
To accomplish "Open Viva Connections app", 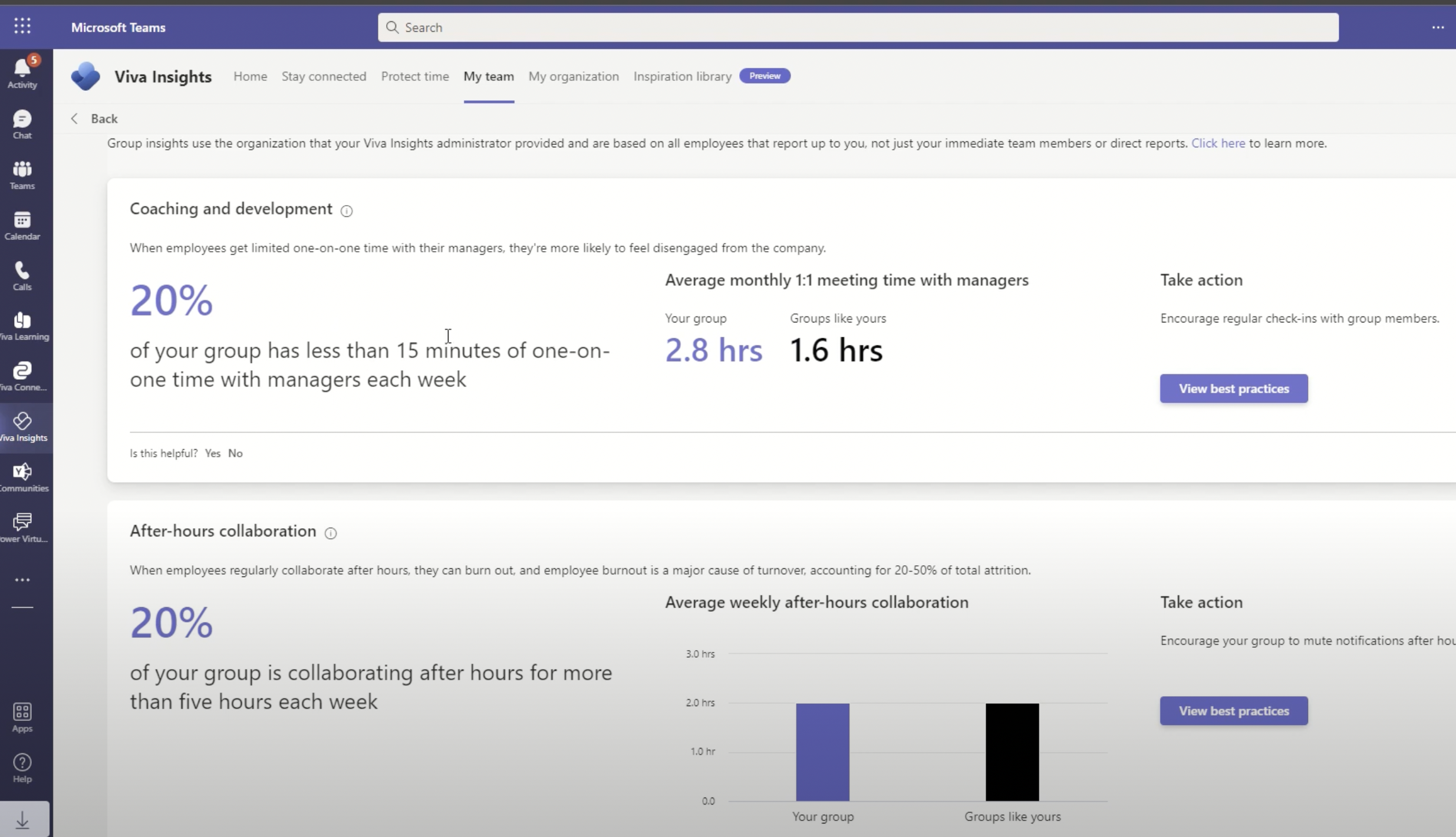I will click(x=22, y=377).
